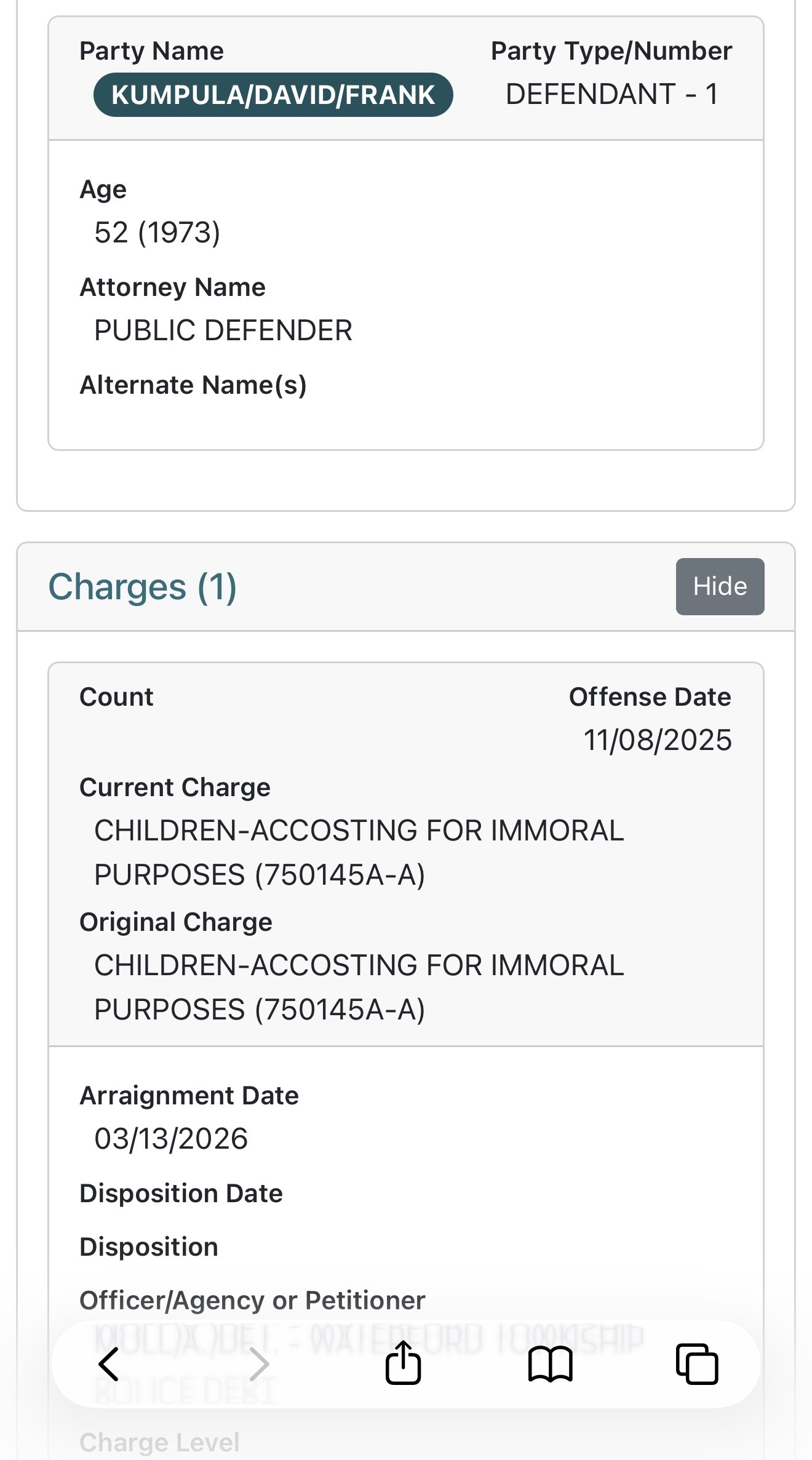Click the age value 52 (1973)

click(157, 233)
